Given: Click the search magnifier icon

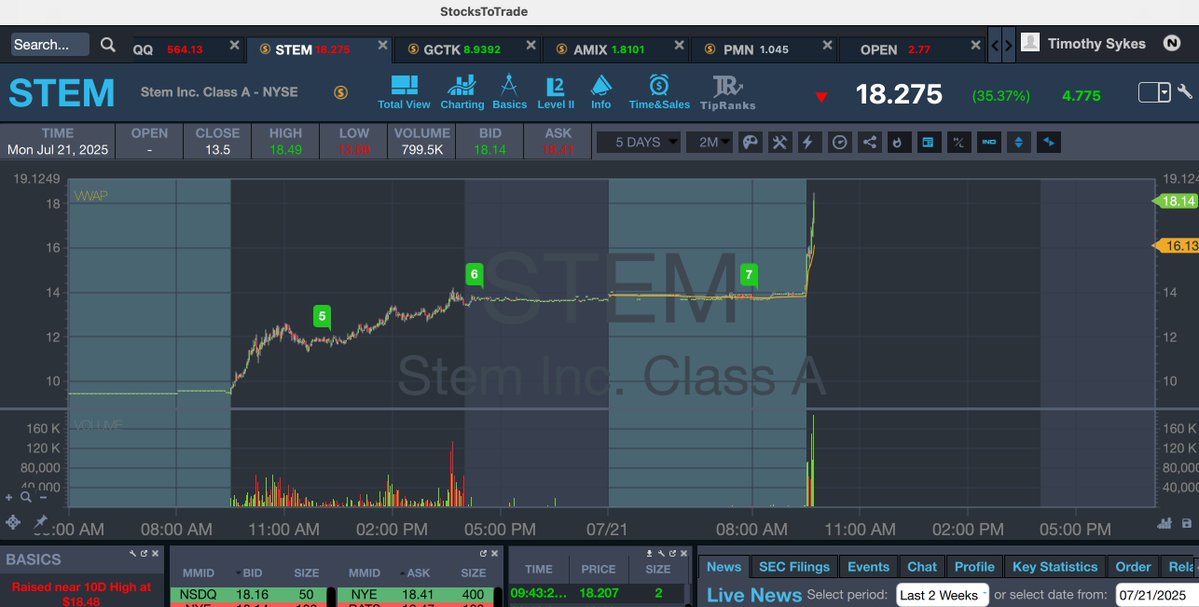Looking at the screenshot, I should click(x=108, y=45).
